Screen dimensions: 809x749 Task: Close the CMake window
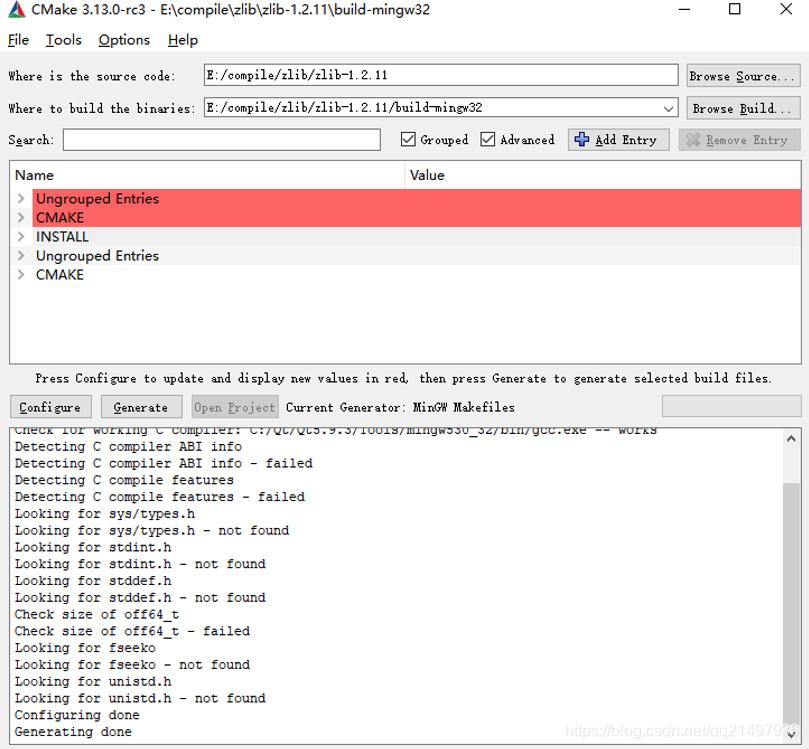[786, 9]
